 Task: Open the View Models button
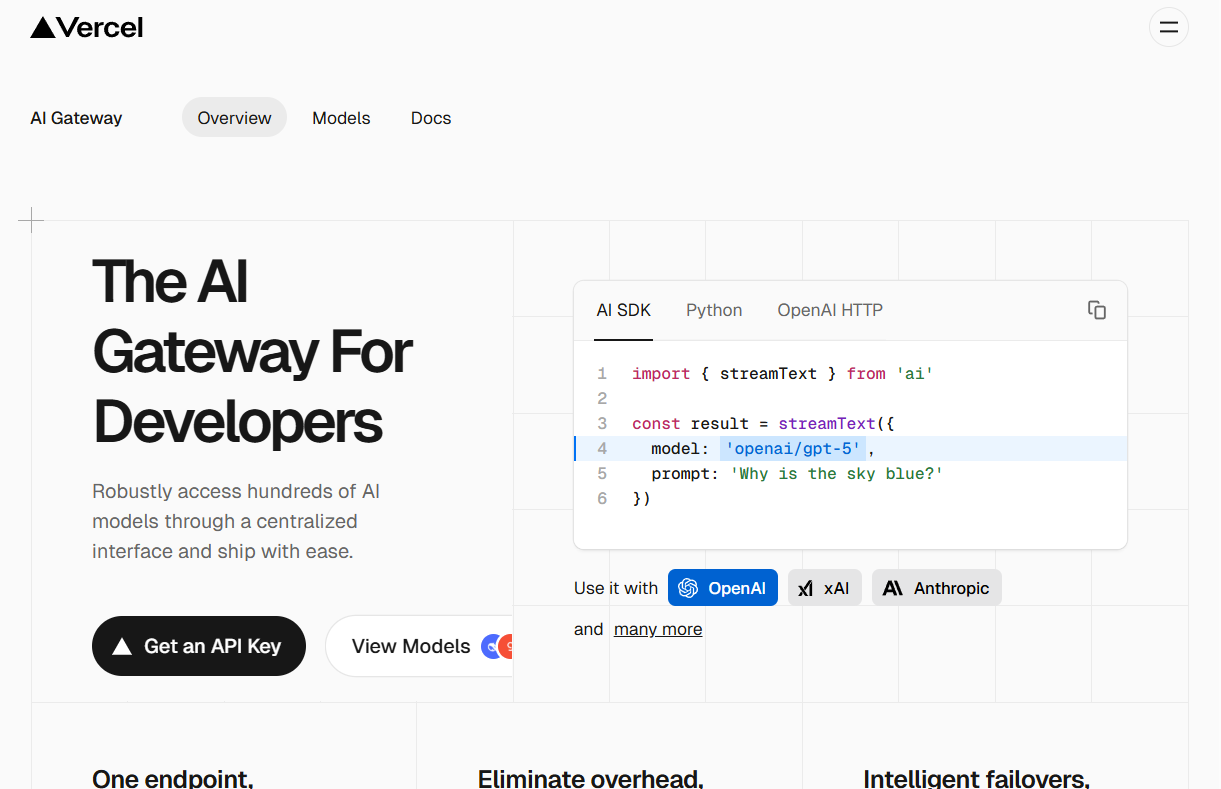pyautogui.click(x=419, y=646)
